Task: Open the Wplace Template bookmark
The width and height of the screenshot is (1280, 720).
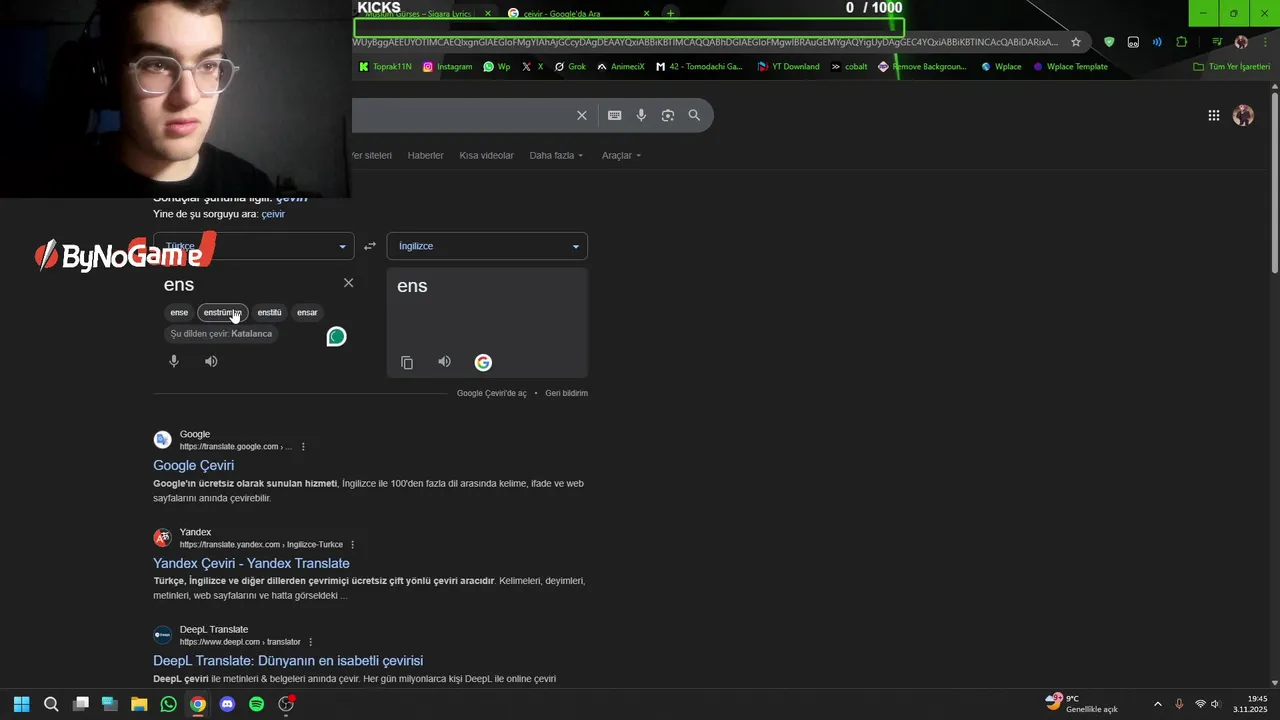Action: (1070, 67)
